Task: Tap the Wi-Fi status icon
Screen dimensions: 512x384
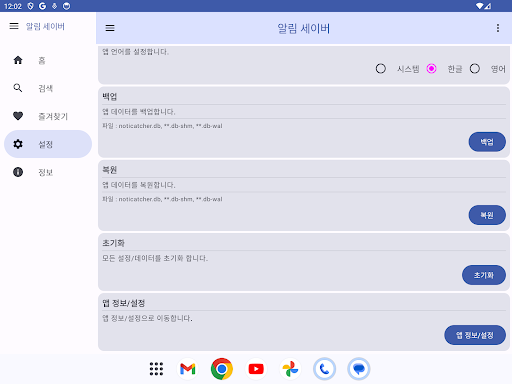Action: (x=480, y=6)
